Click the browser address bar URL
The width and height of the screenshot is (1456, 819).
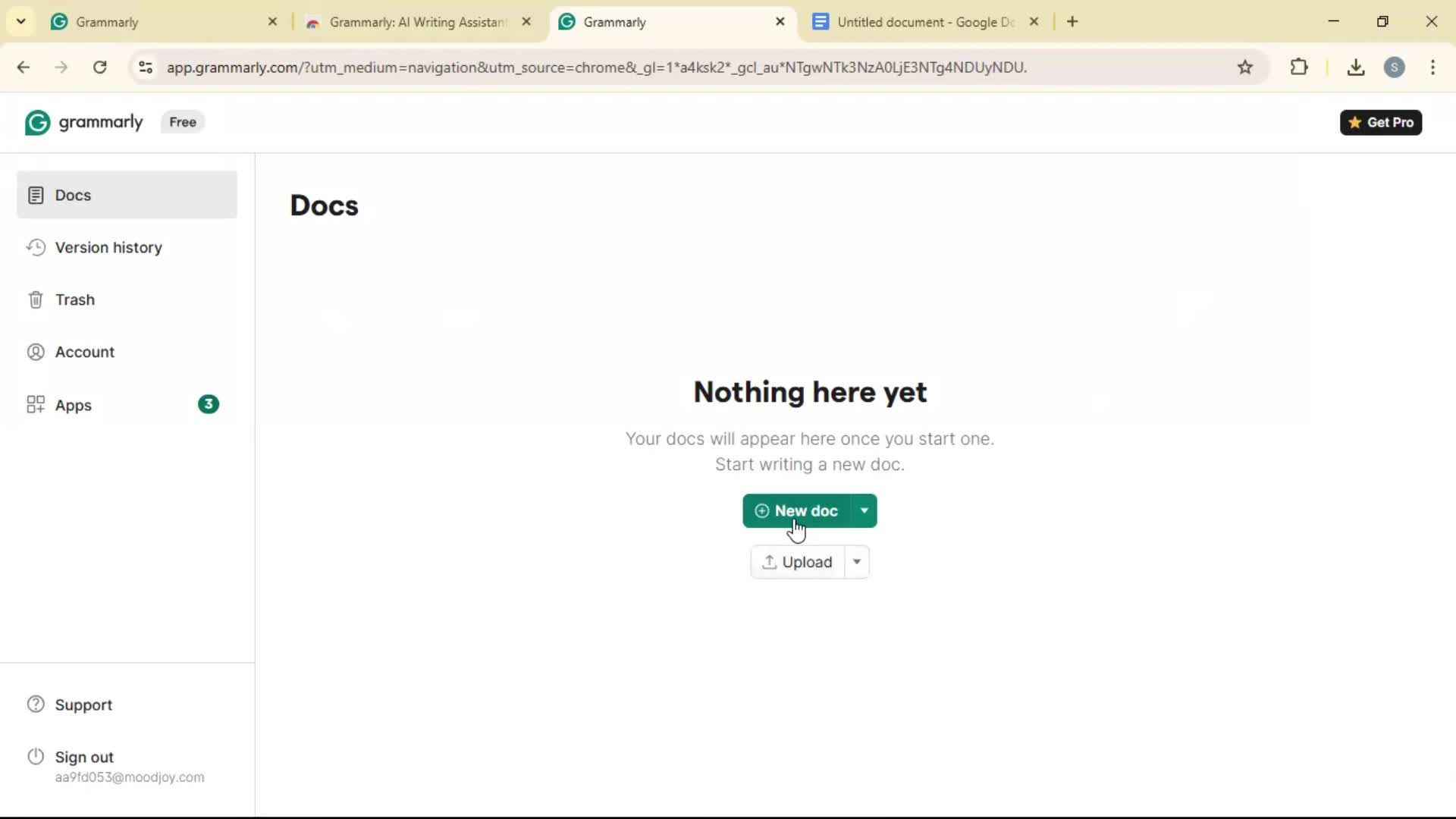pos(596,67)
